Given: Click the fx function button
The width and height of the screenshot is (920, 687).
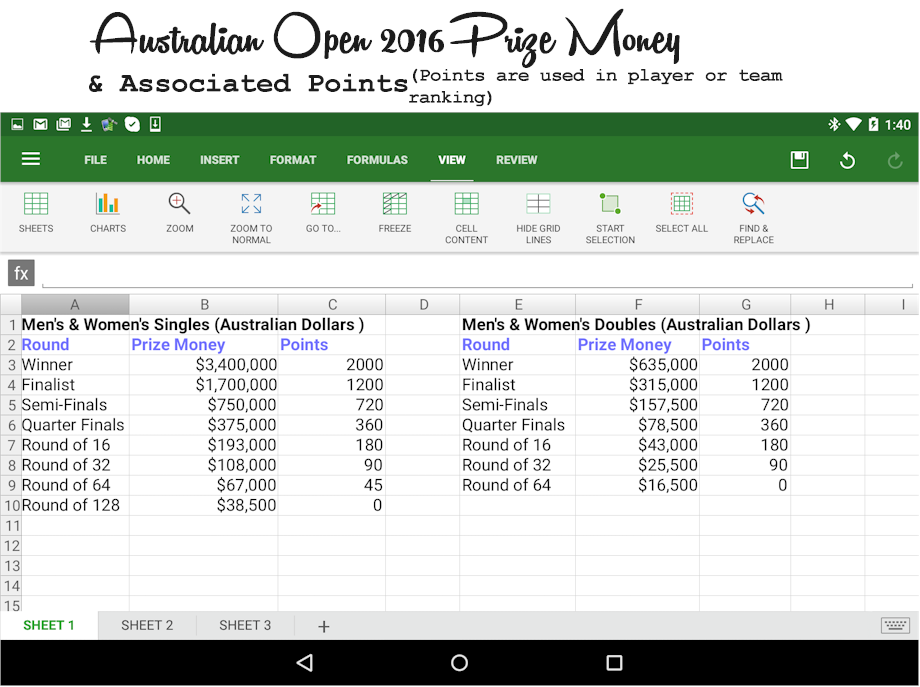Looking at the screenshot, I should pyautogui.click(x=21, y=273).
